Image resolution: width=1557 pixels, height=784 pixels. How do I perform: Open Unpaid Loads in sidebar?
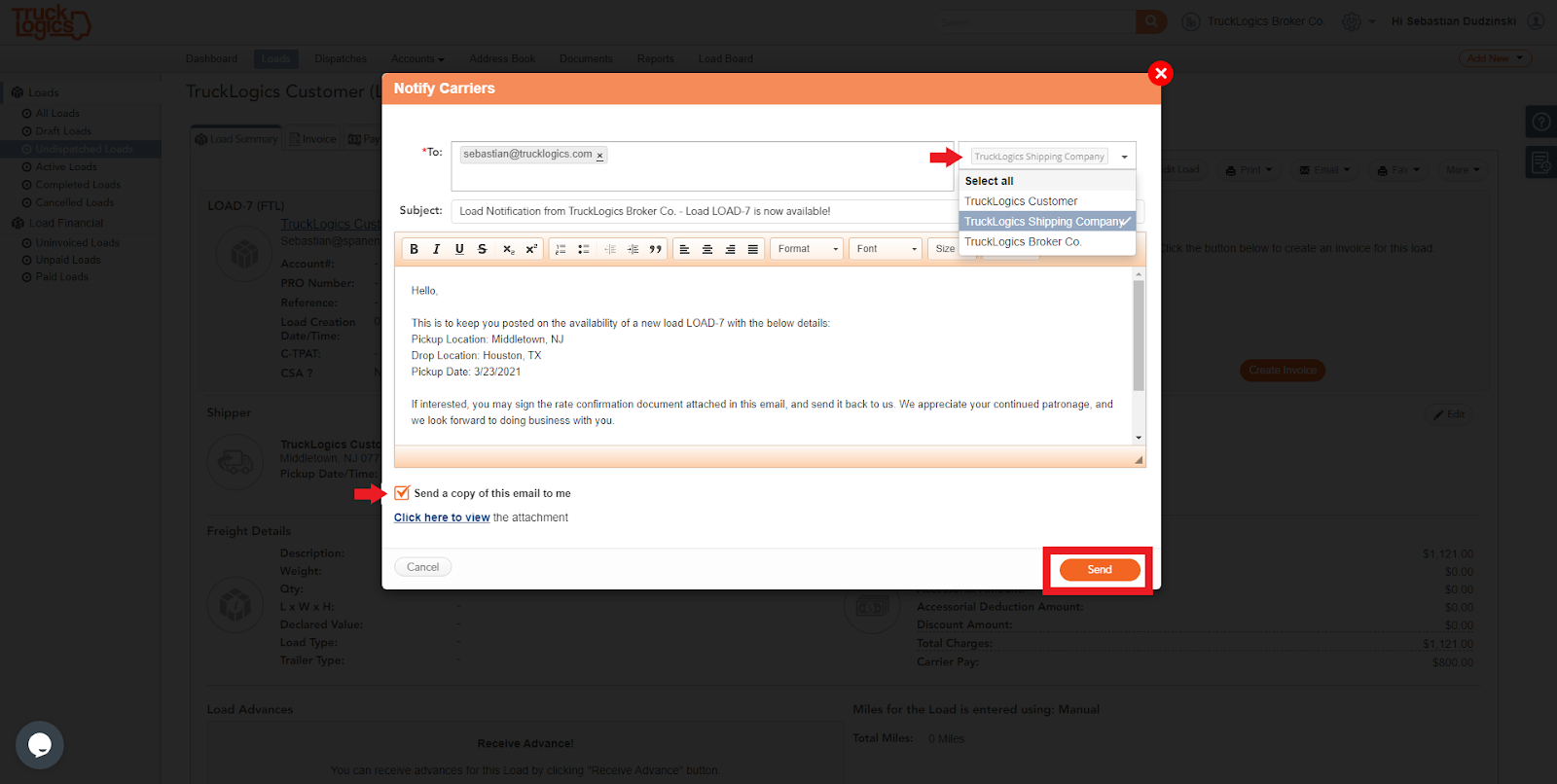[68, 260]
